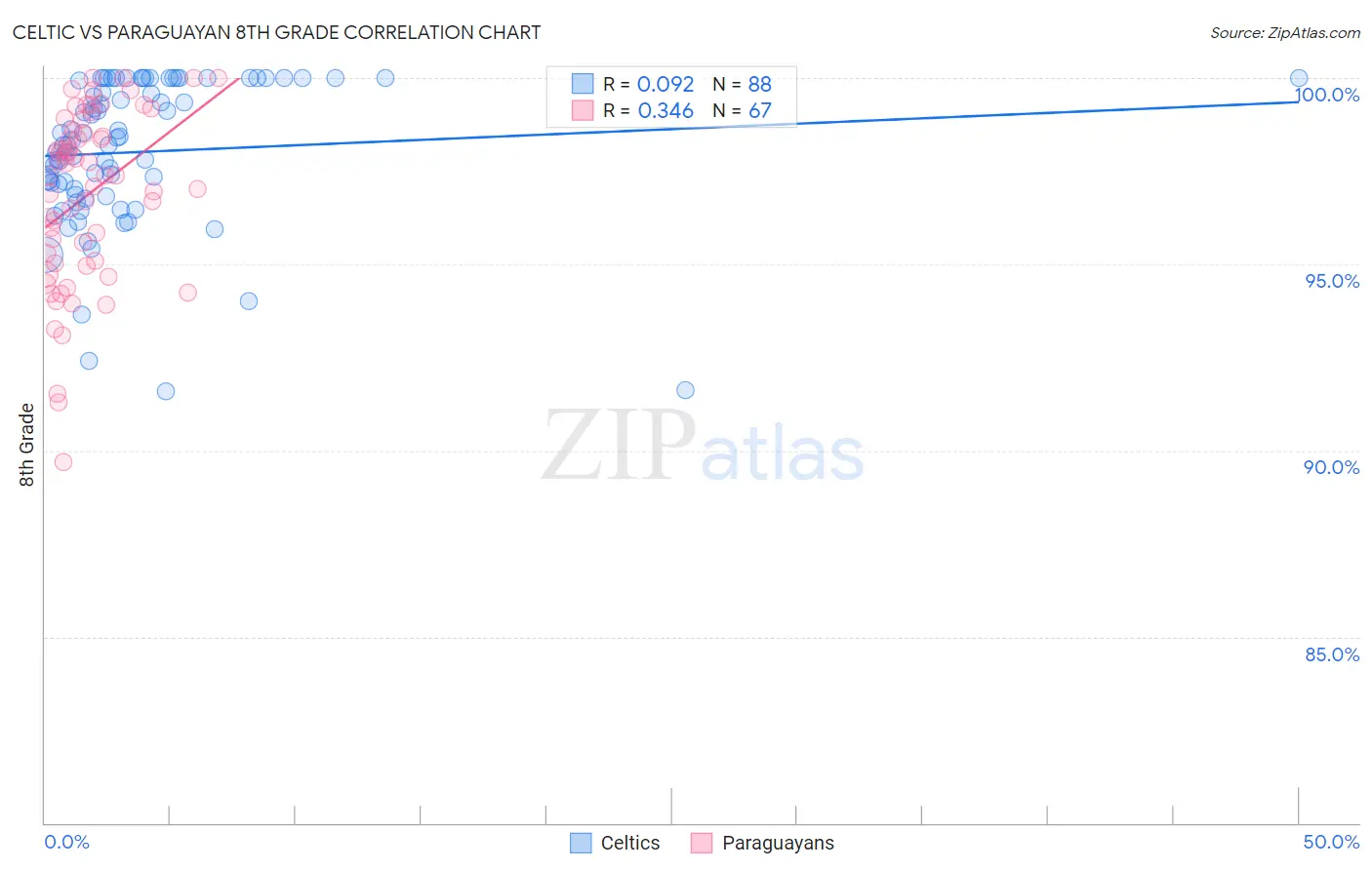Click the Celtics legend color swatch
Viewport: 1372px width, 870px height.
[x=581, y=843]
